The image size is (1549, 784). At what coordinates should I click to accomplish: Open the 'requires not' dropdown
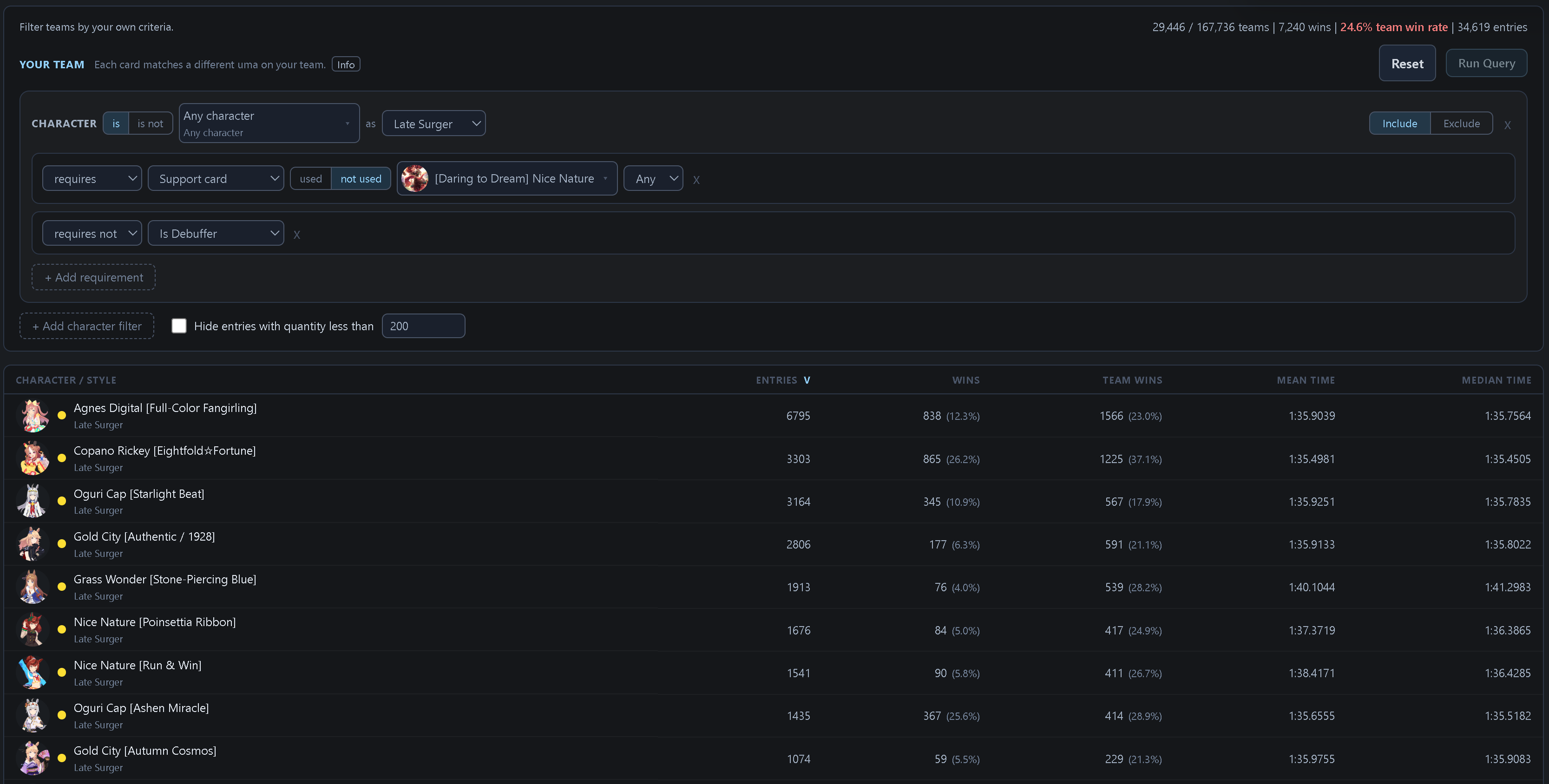[x=92, y=233]
